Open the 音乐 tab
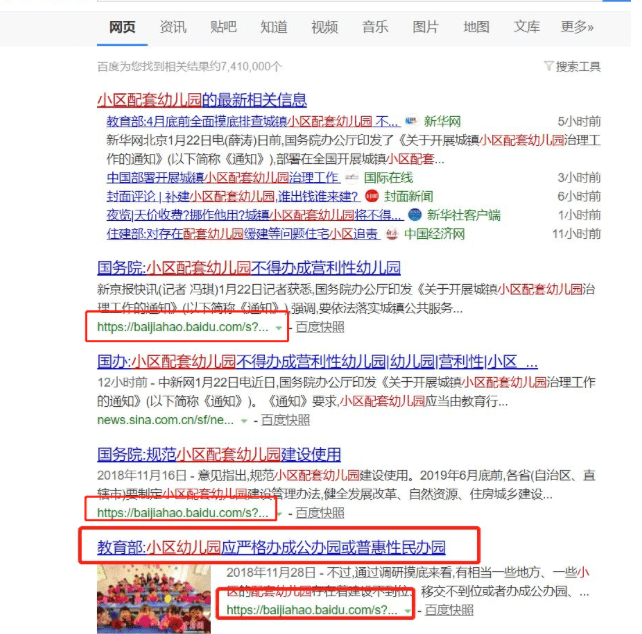 (x=375, y=27)
